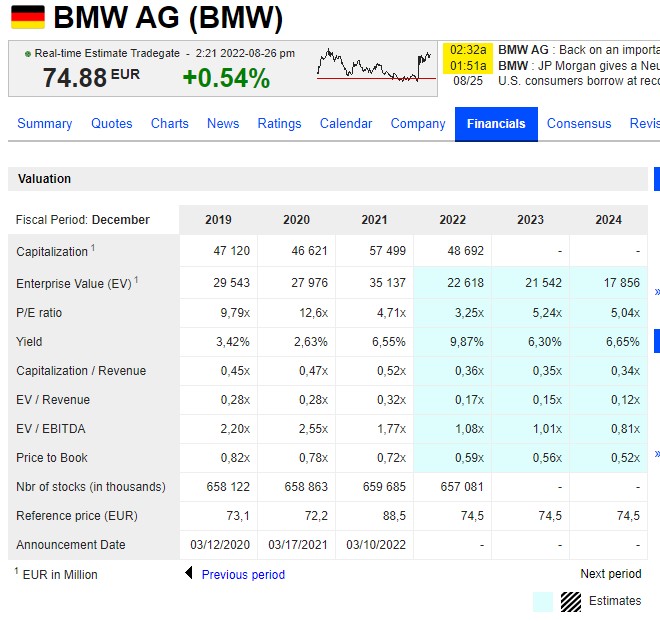Click the Previous period link
The height and width of the screenshot is (621, 660).
tap(243, 575)
